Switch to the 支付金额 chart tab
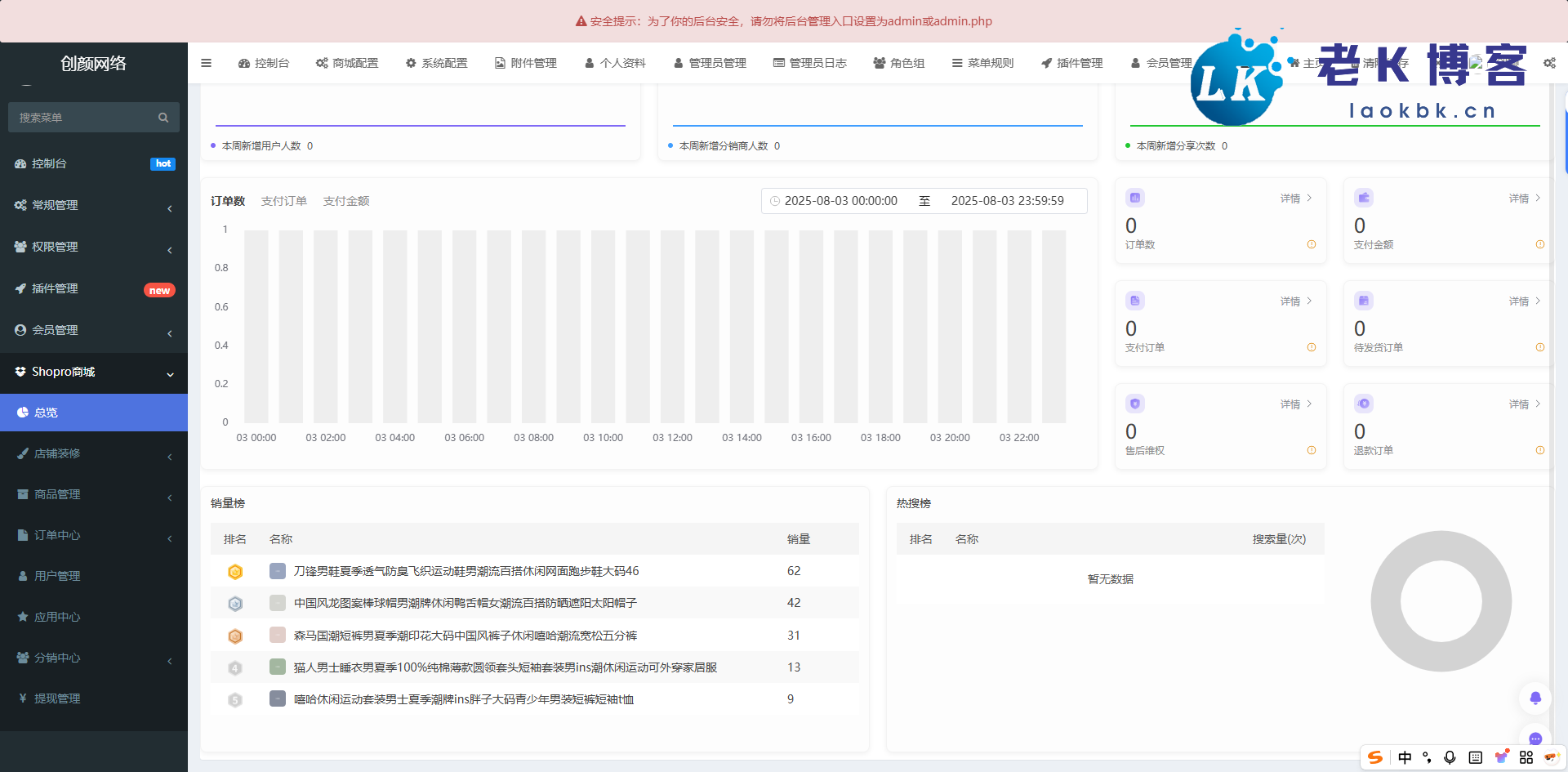Viewport: 1568px width, 772px height. point(346,201)
